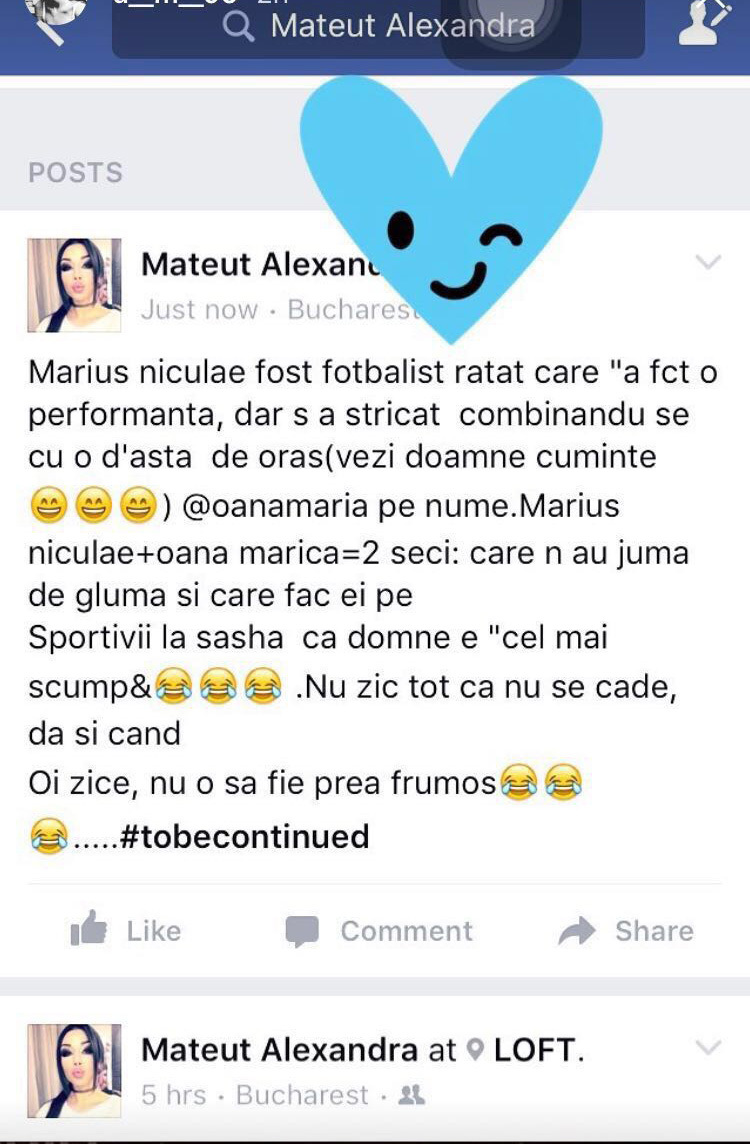Open the friend requests profile icon
This screenshot has width=750, height=1144.
point(703,22)
